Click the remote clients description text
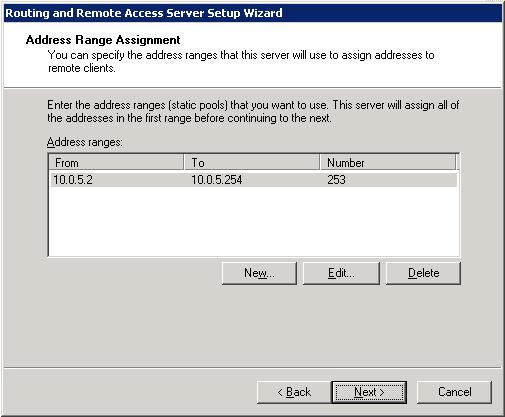This screenshot has width=505, height=417. [241, 61]
